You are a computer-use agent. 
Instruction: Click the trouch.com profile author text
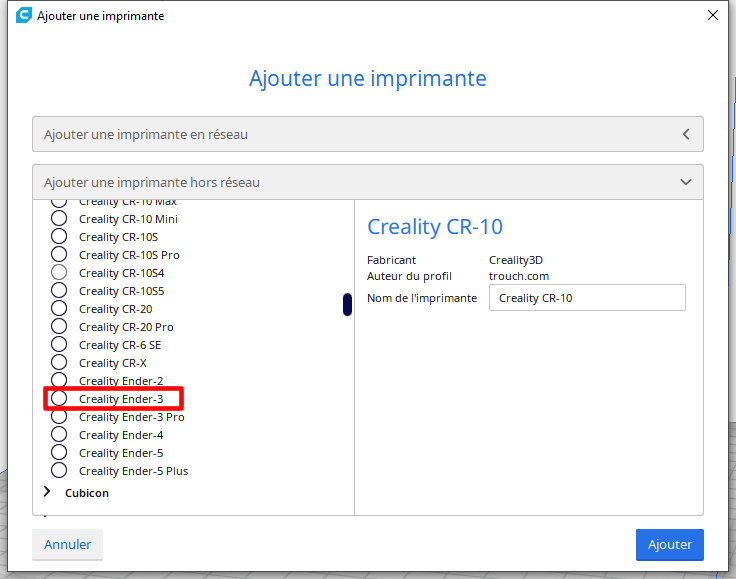[x=519, y=276]
